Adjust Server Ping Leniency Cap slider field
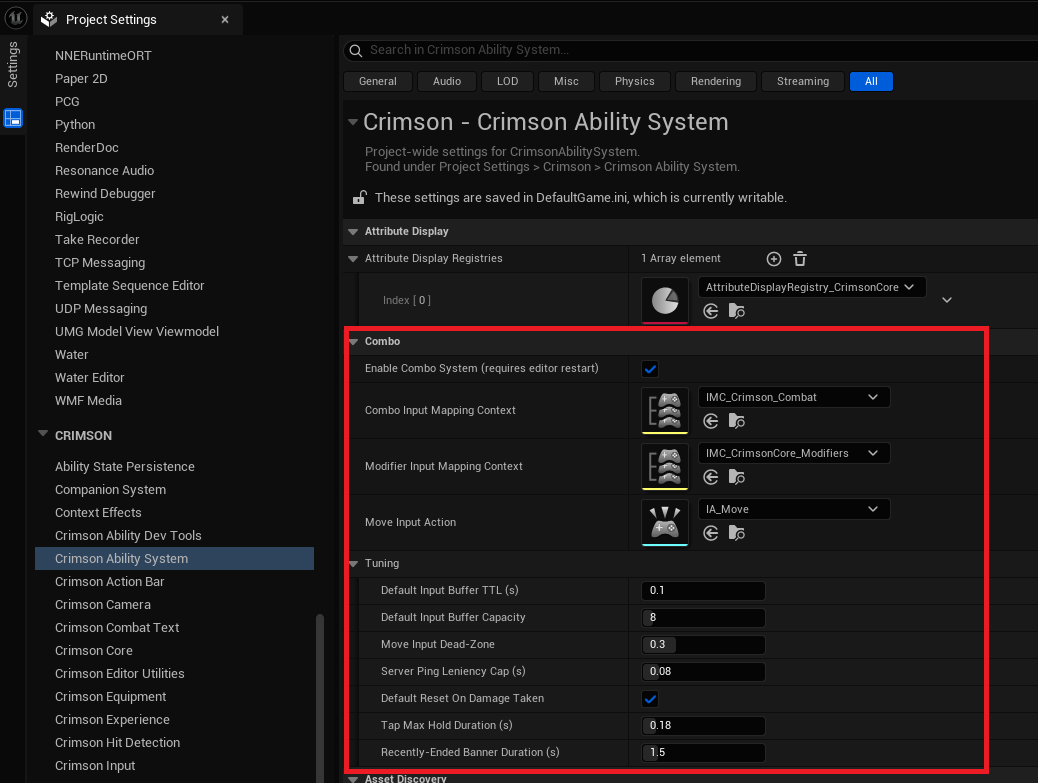 [703, 672]
